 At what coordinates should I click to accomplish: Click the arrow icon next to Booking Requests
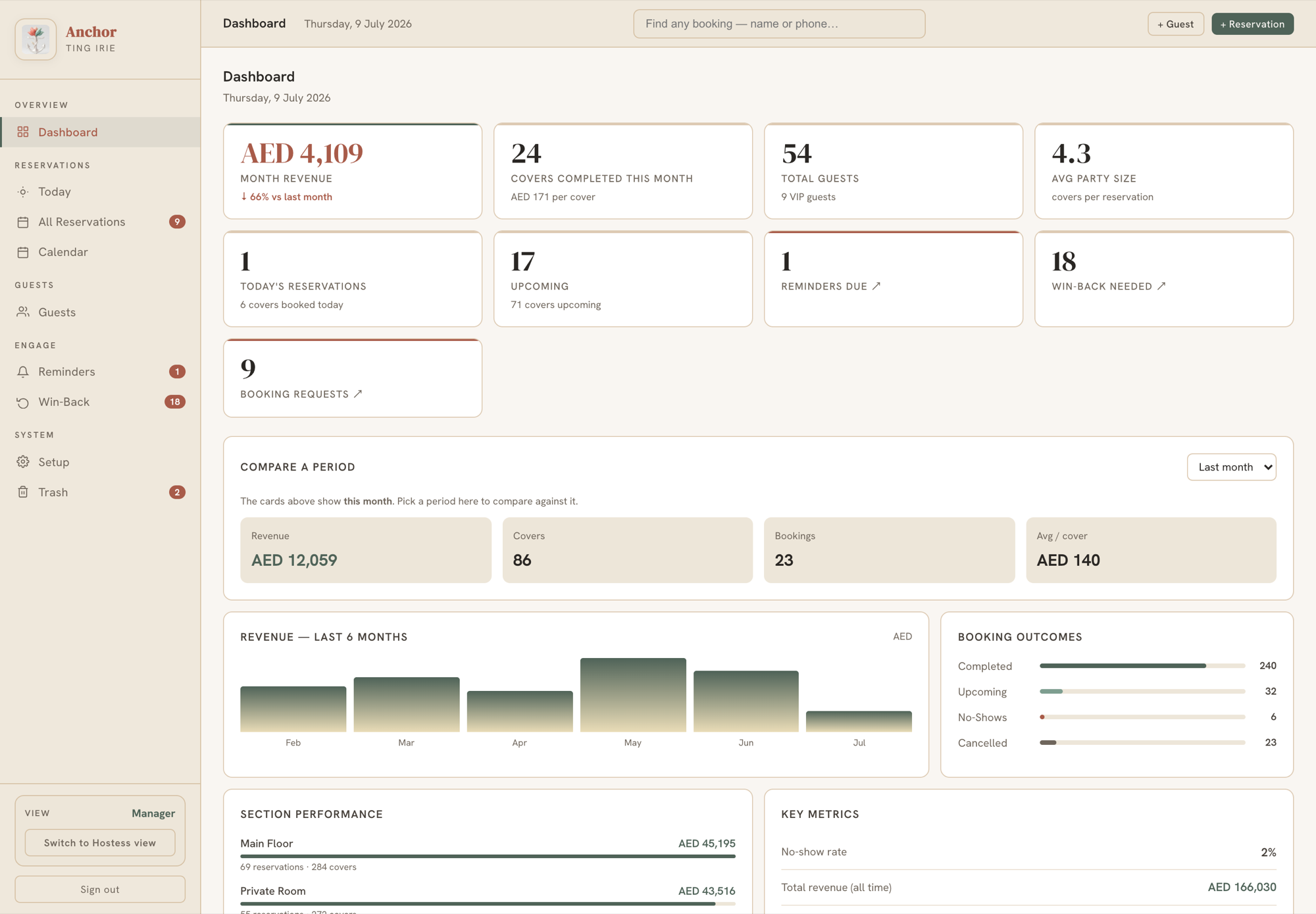tap(358, 394)
